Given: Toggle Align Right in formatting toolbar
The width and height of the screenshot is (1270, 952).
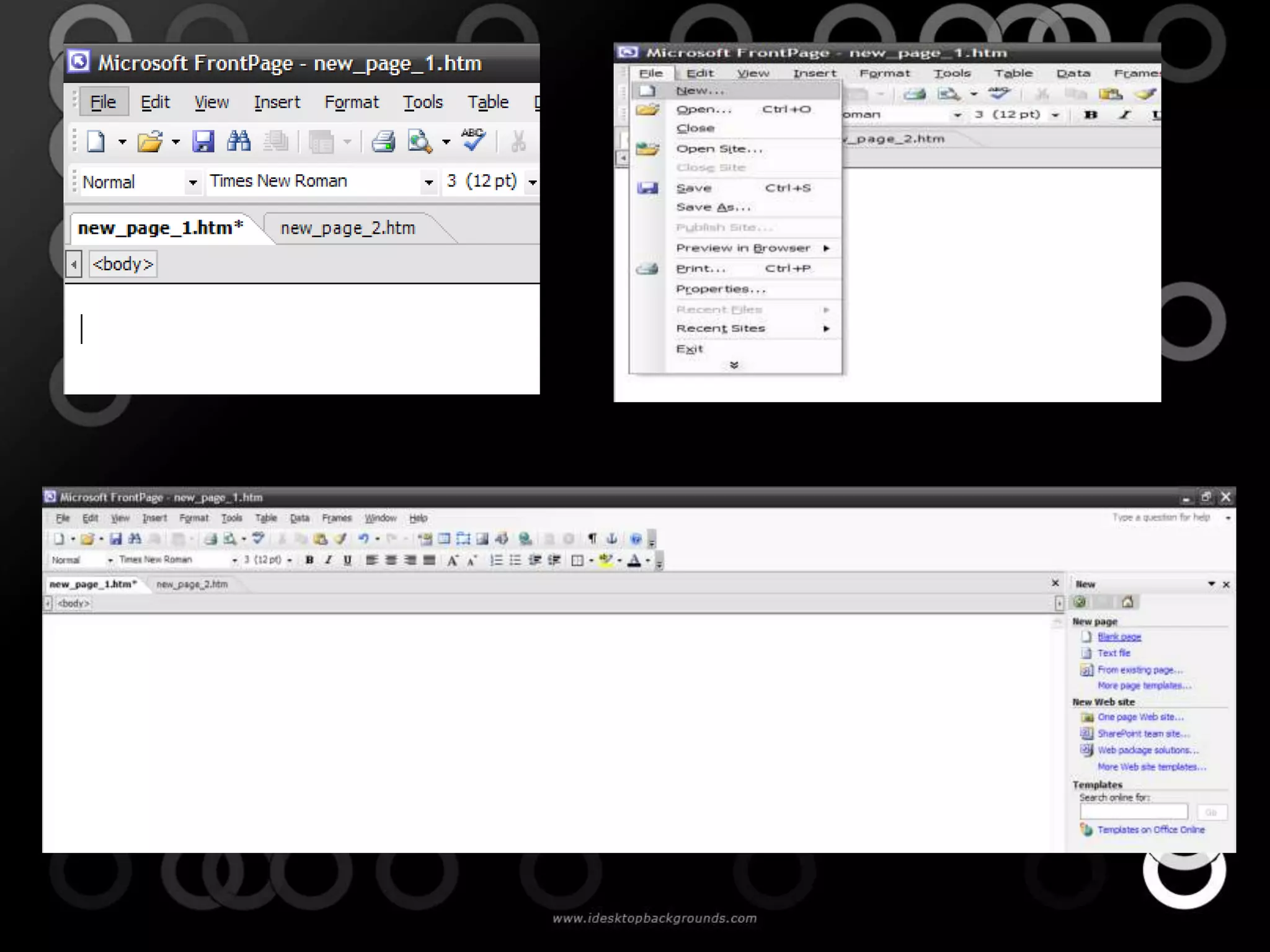Looking at the screenshot, I should (410, 560).
